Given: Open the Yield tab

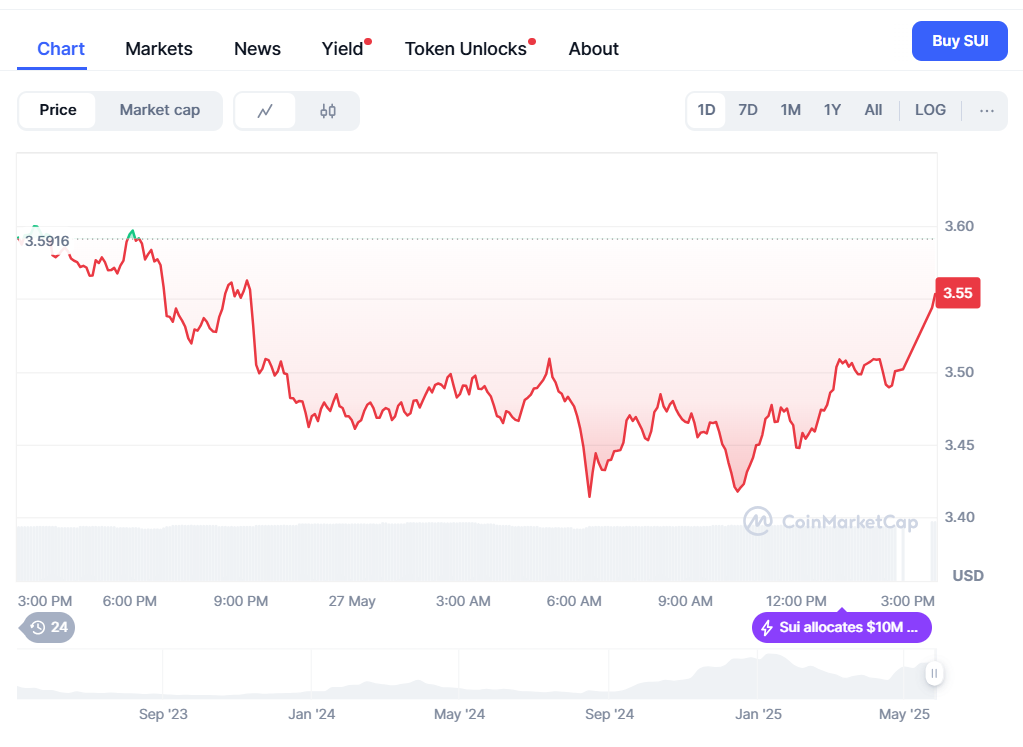Looking at the screenshot, I should click(343, 49).
